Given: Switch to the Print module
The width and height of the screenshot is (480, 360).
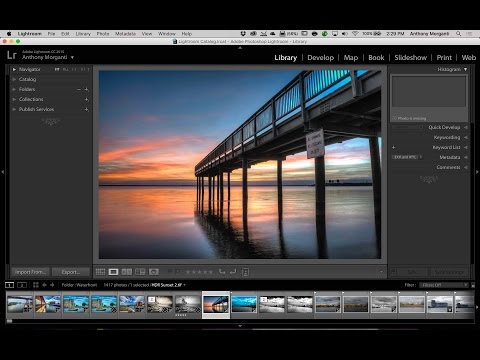Looking at the screenshot, I should [x=444, y=58].
